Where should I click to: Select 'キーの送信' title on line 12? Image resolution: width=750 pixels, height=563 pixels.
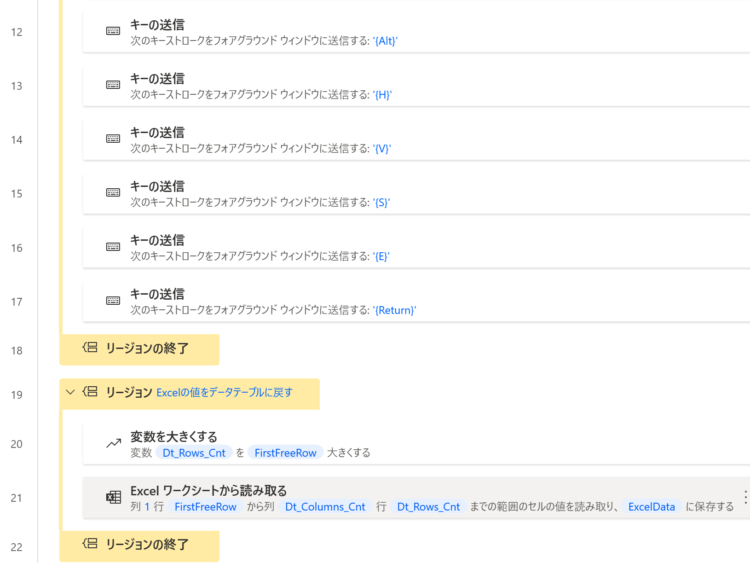[x=157, y=25]
